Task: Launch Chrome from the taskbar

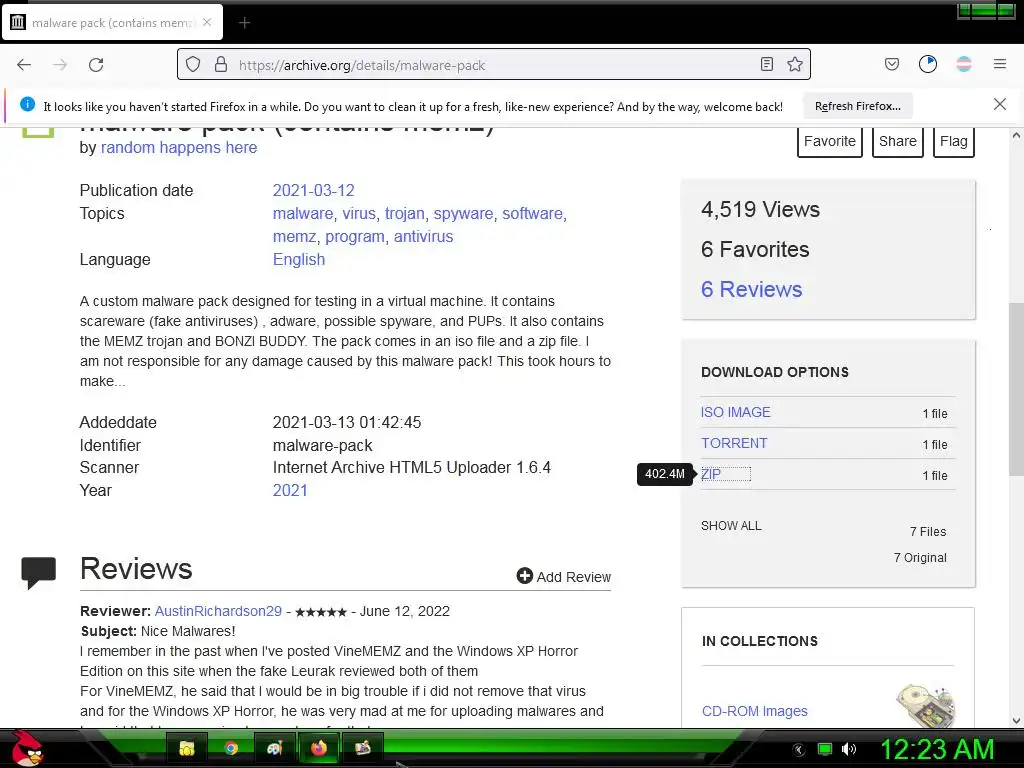Action: (231, 748)
